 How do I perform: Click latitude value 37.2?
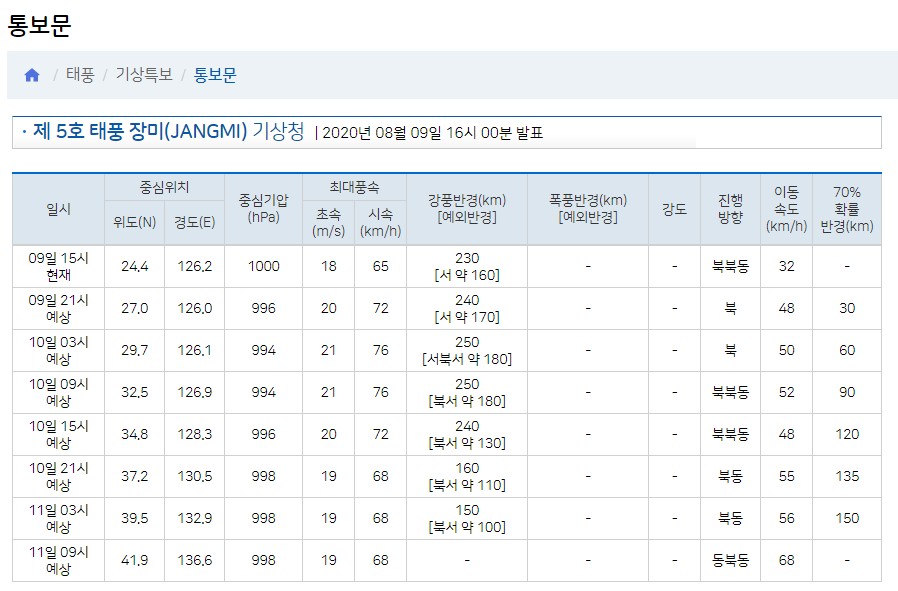coord(135,476)
